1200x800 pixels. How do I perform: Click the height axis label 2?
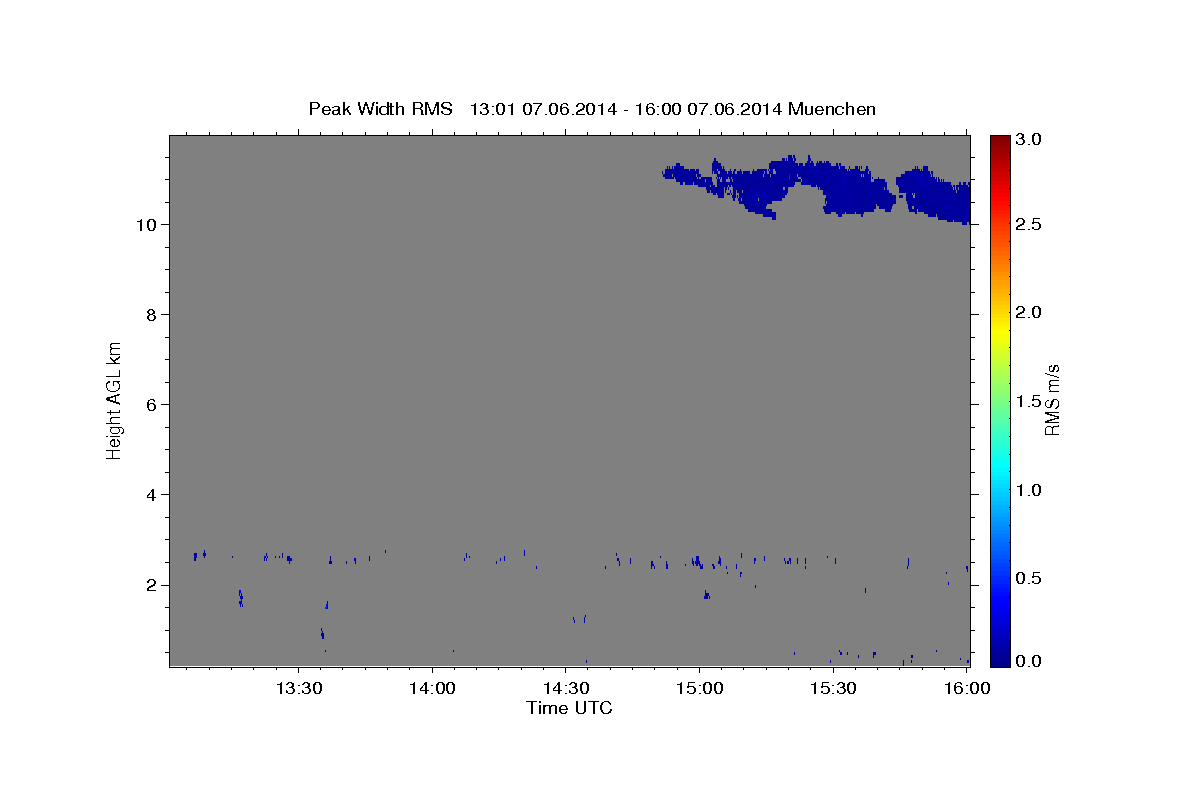pyautogui.click(x=150, y=585)
